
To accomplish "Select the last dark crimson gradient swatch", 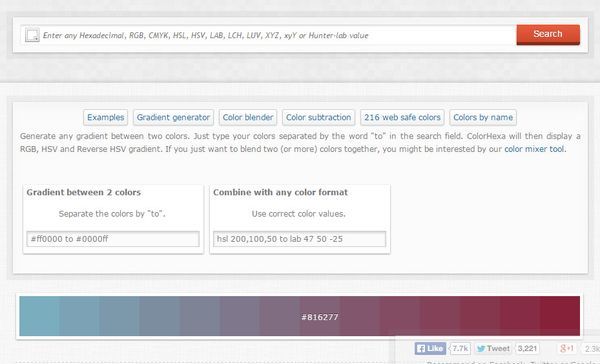I will [560, 316].
